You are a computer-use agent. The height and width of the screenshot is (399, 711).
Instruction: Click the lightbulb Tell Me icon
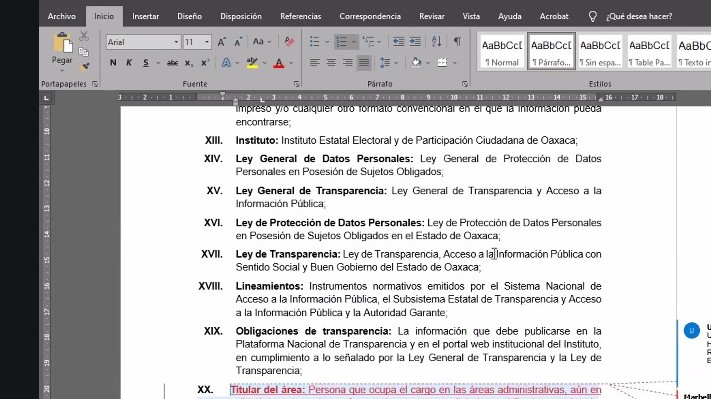tap(593, 17)
